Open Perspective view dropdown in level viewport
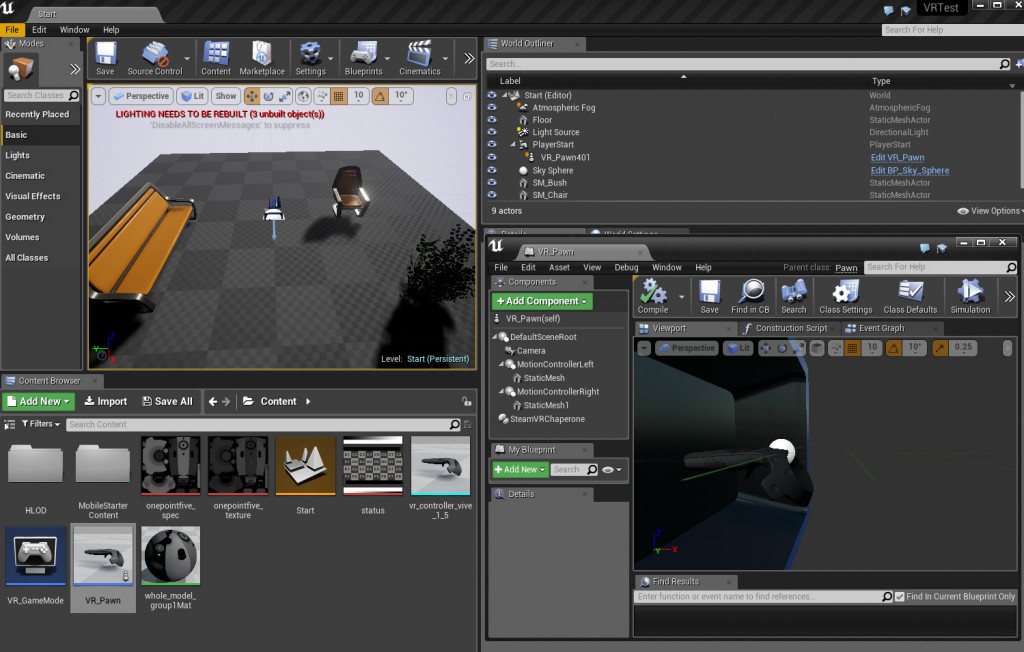1024x652 pixels. click(142, 96)
